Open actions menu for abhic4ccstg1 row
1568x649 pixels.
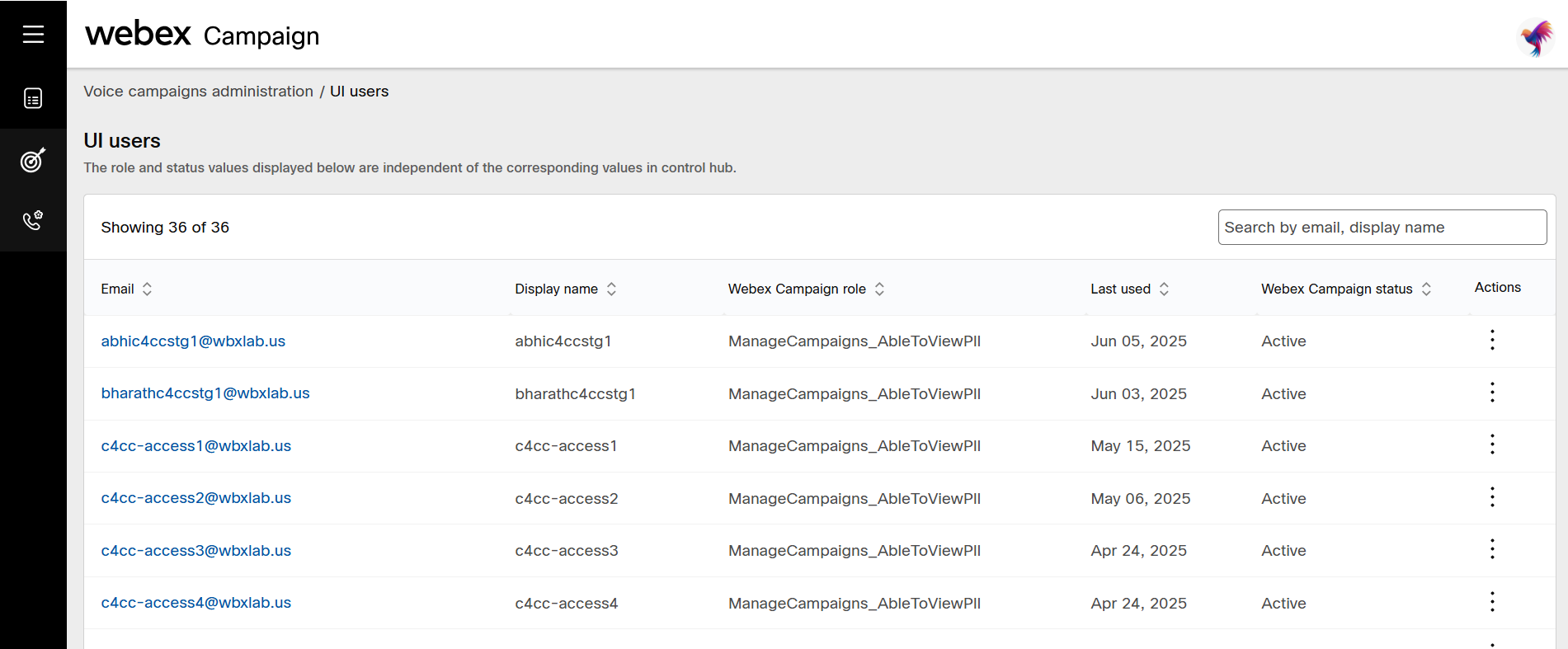point(1492,340)
